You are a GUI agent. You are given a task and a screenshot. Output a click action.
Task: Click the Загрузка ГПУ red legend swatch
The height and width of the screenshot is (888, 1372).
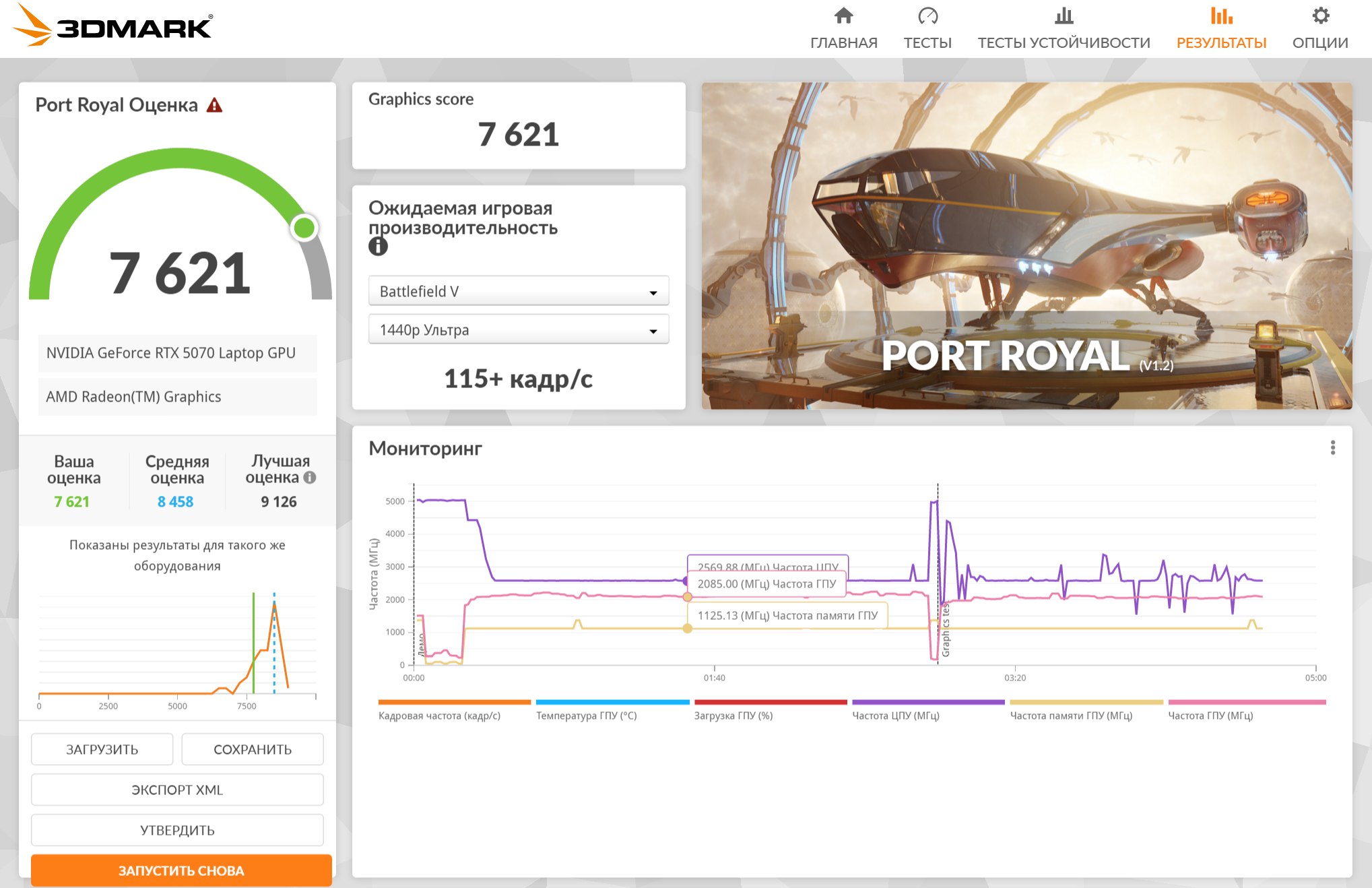tap(770, 702)
